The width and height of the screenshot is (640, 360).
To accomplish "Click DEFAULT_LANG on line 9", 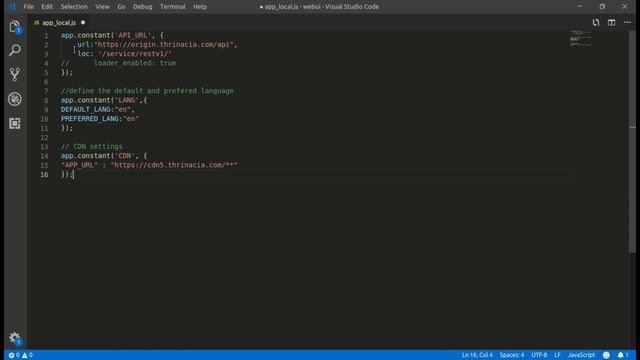I will (x=86, y=109).
